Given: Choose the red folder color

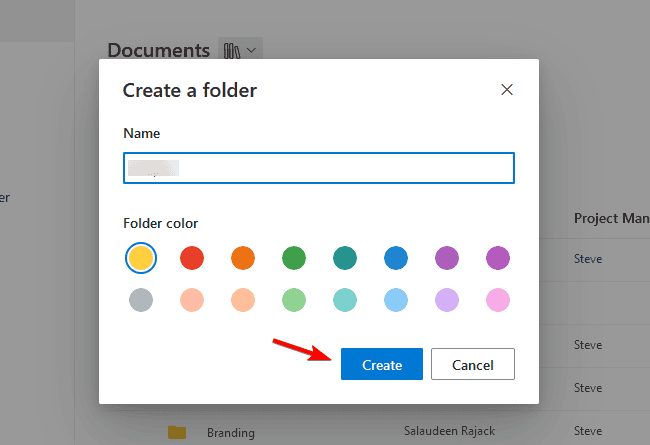Looking at the screenshot, I should point(192,259).
